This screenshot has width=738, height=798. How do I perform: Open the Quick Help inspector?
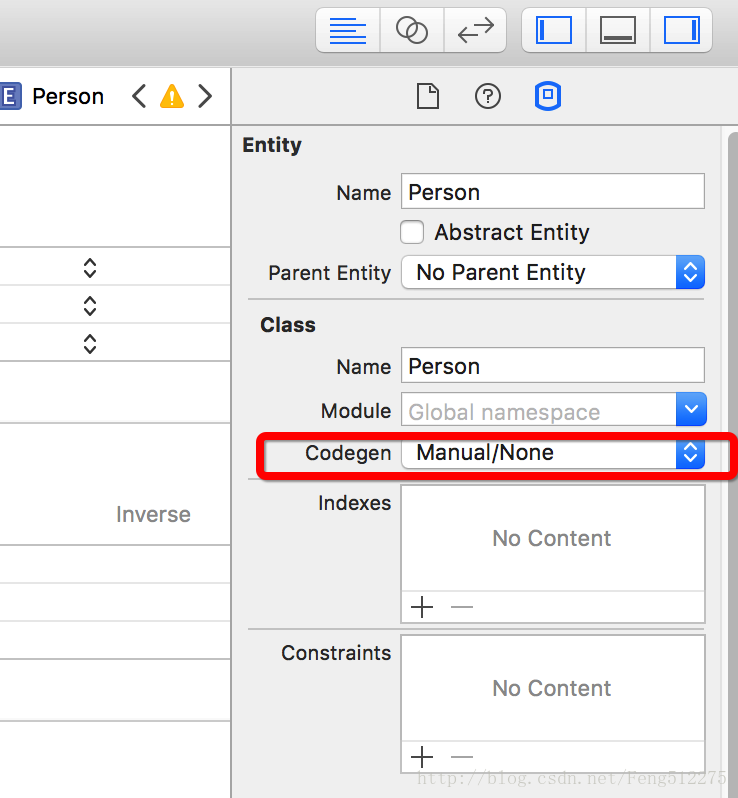[488, 97]
